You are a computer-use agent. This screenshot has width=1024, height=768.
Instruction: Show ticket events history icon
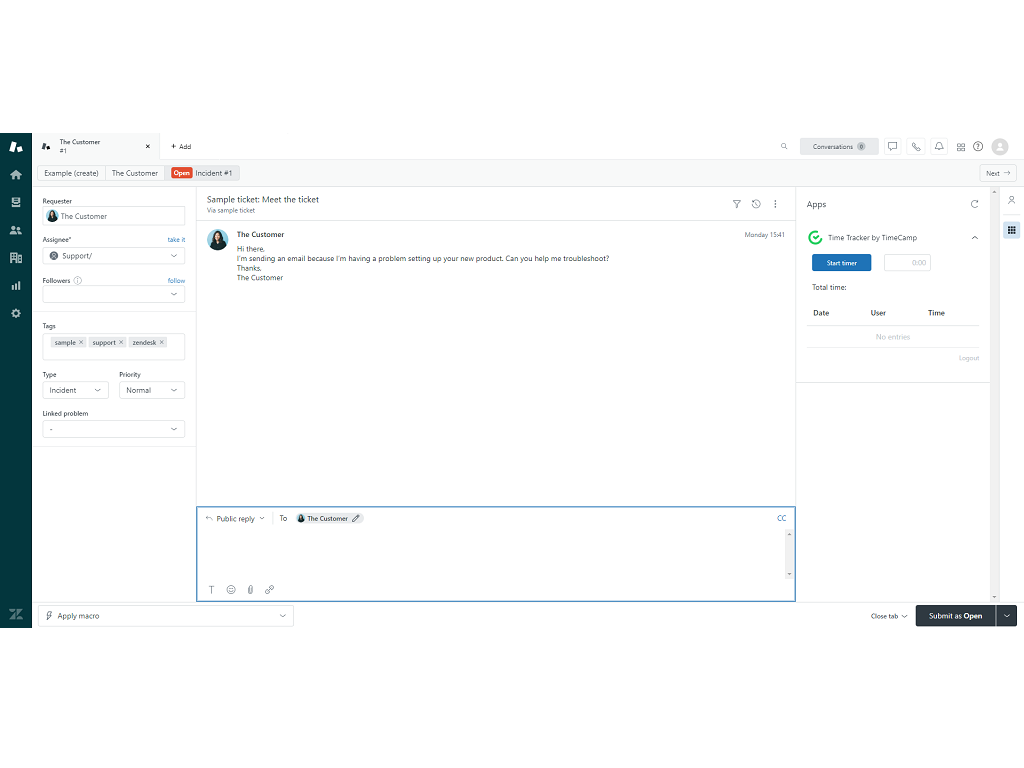756,204
